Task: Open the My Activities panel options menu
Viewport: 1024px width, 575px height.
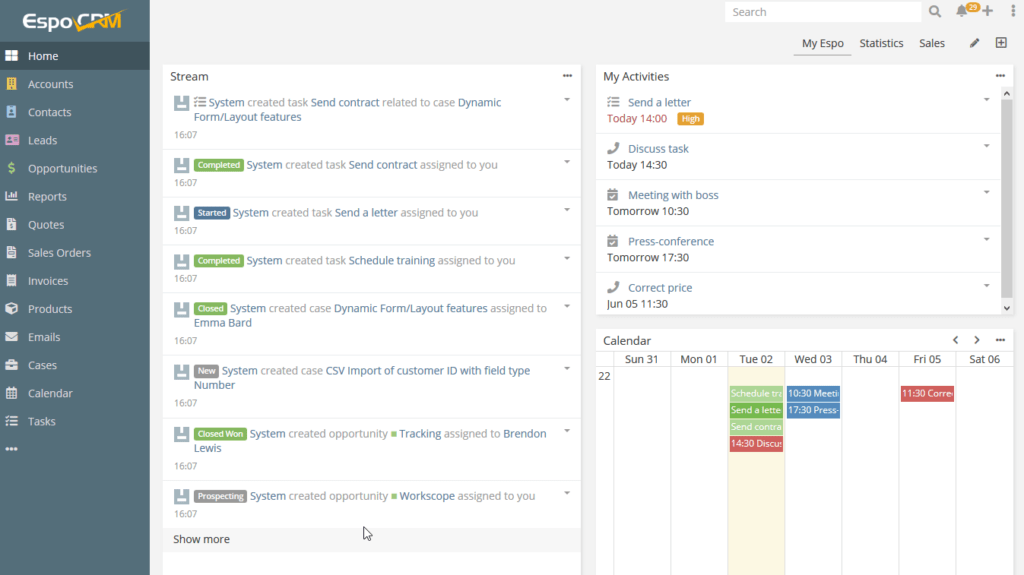Action: 1000,76
